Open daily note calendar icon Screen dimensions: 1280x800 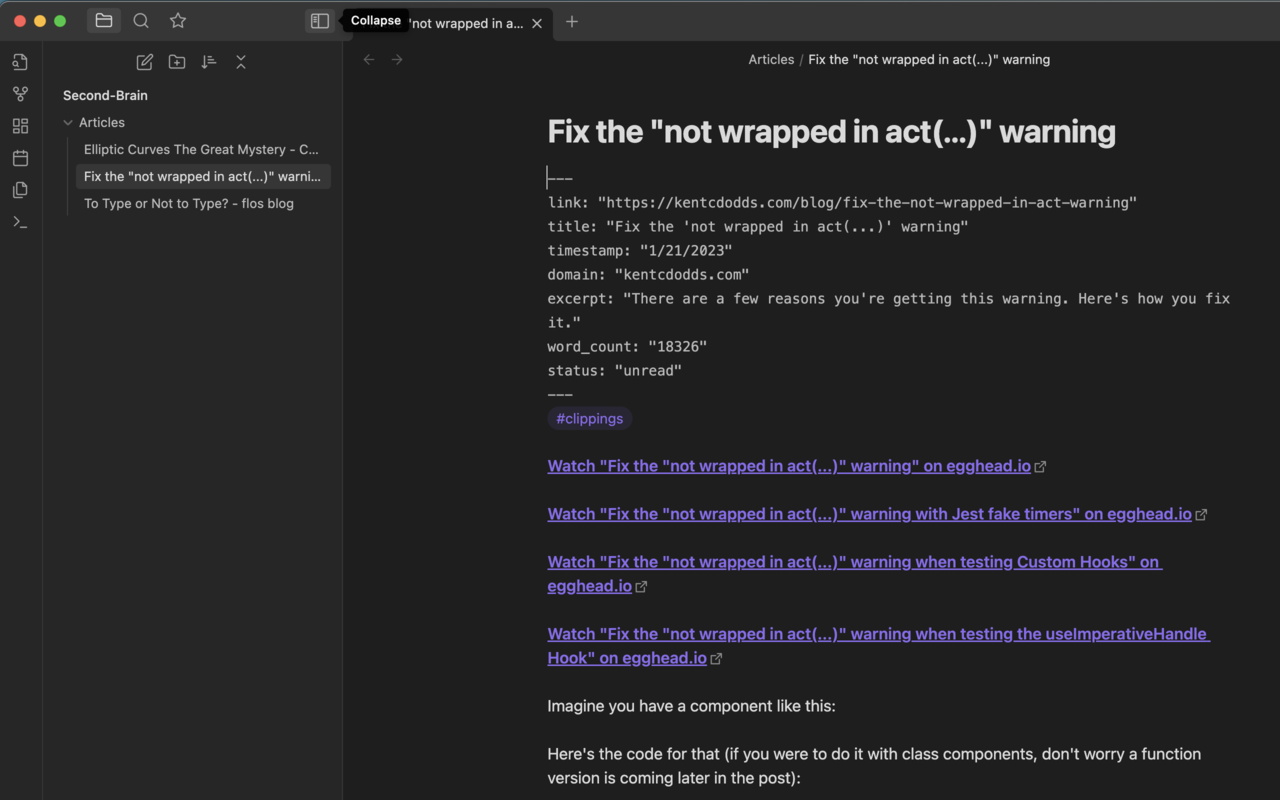pos(20,158)
